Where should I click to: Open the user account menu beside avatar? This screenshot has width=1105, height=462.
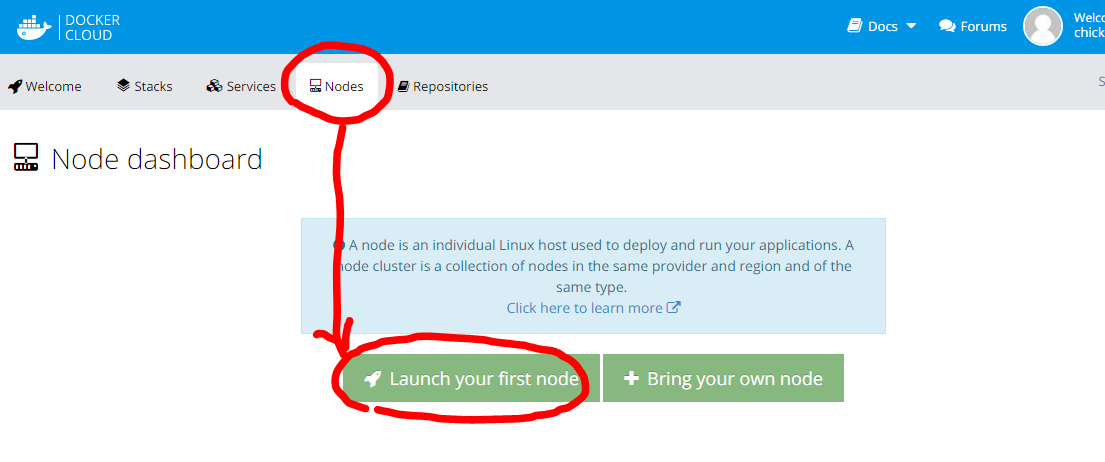[x=1088, y=26]
